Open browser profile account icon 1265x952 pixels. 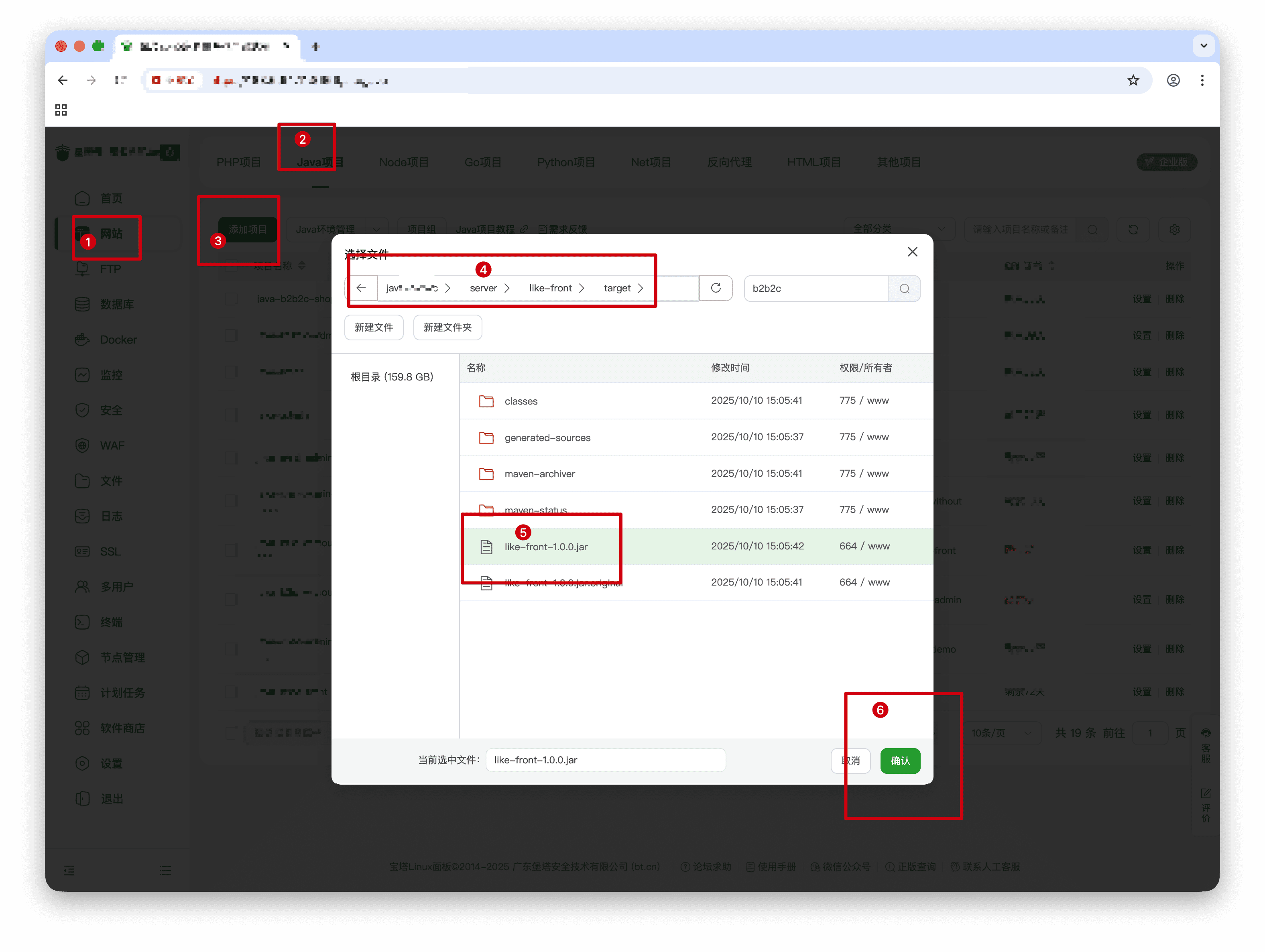pos(1173,81)
